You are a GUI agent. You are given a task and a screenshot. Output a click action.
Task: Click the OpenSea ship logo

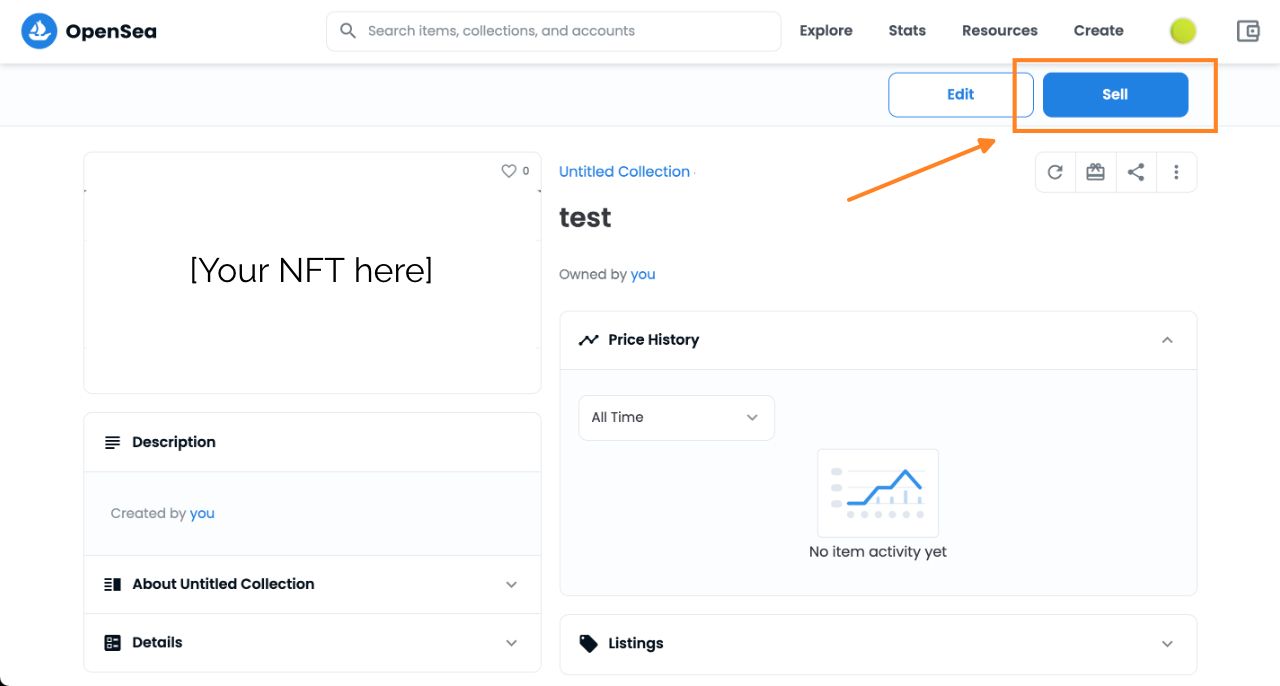39,31
